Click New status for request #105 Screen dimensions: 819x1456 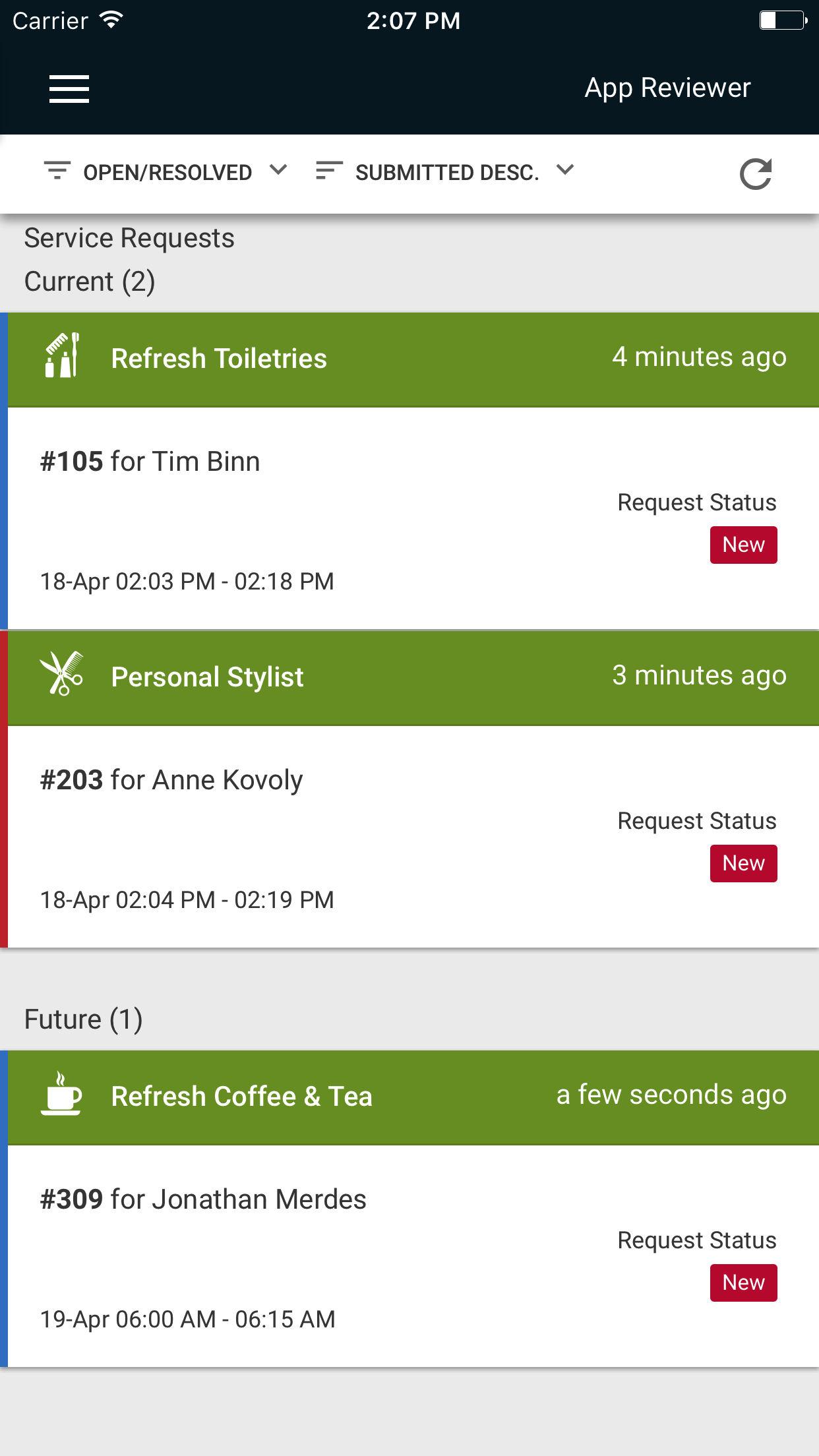(x=743, y=545)
